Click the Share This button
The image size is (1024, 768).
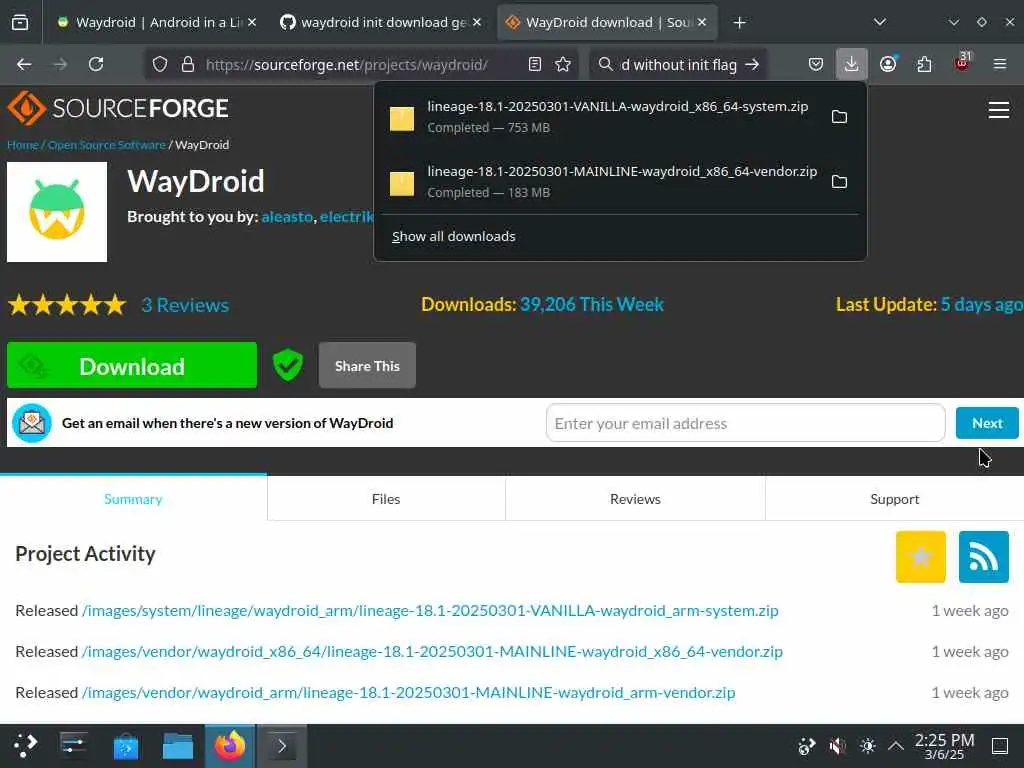[367, 366]
